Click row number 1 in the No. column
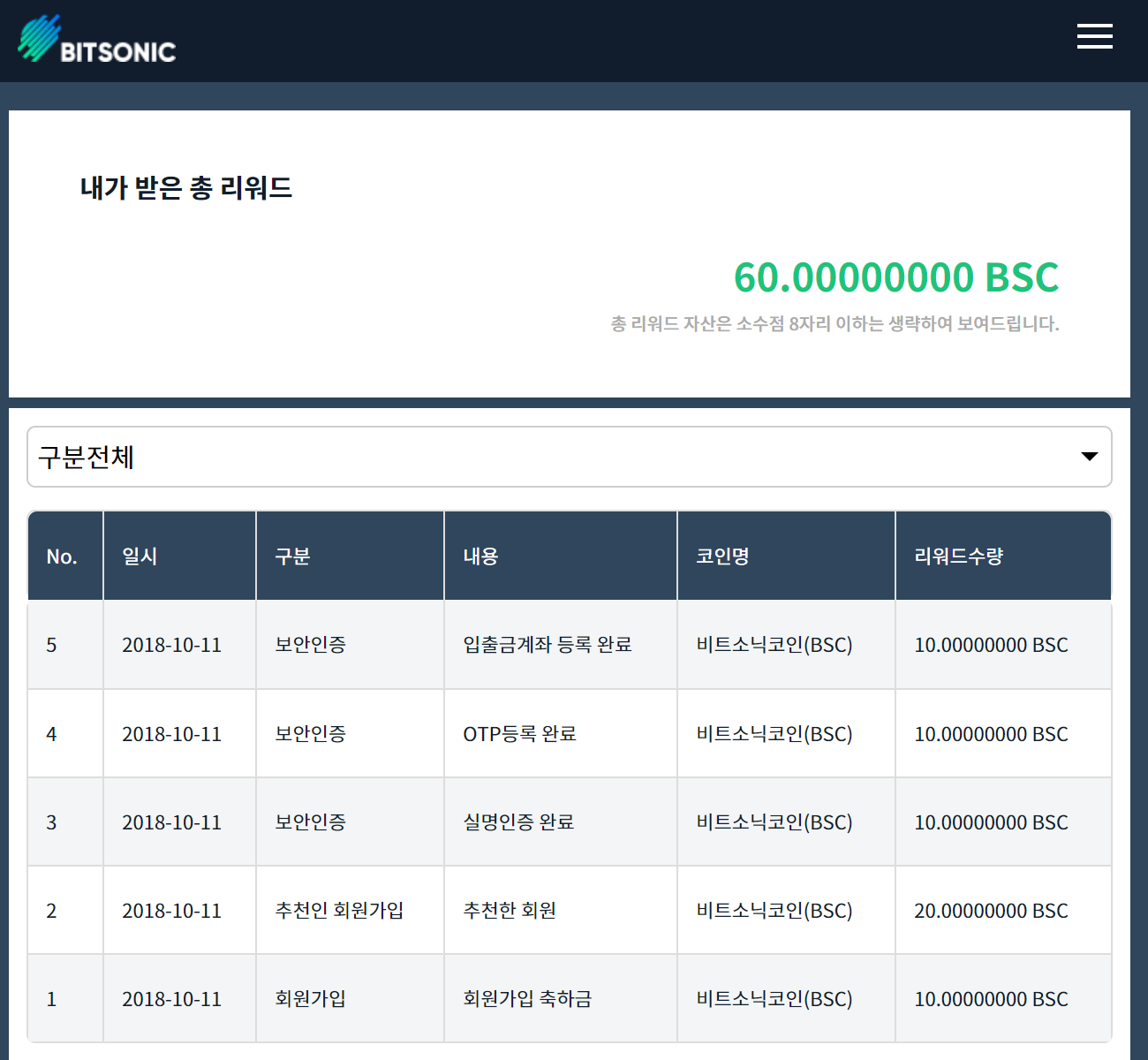Viewport: 1148px width, 1060px height. (x=51, y=999)
